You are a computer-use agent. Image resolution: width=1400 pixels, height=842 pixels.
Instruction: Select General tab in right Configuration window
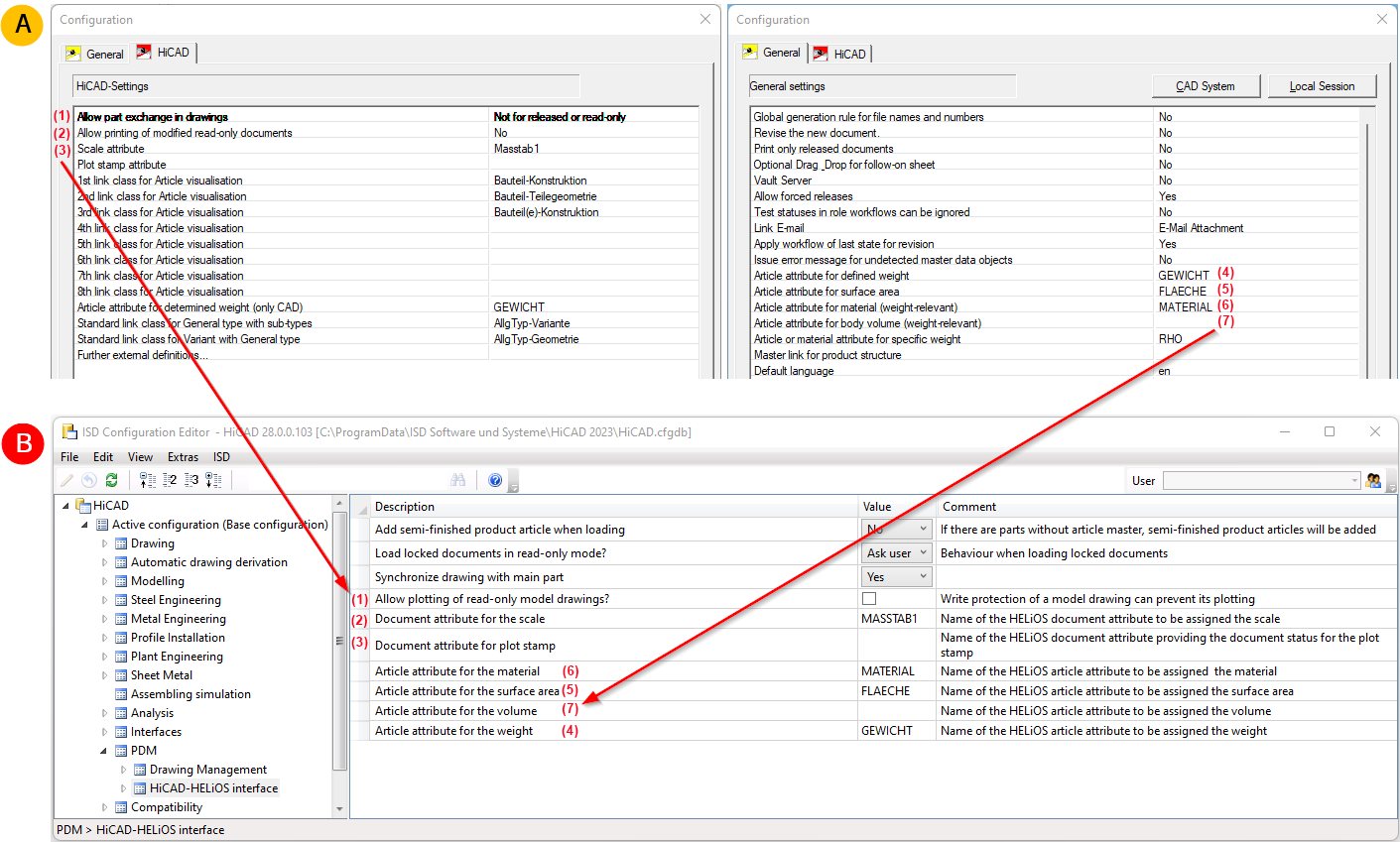click(x=772, y=53)
